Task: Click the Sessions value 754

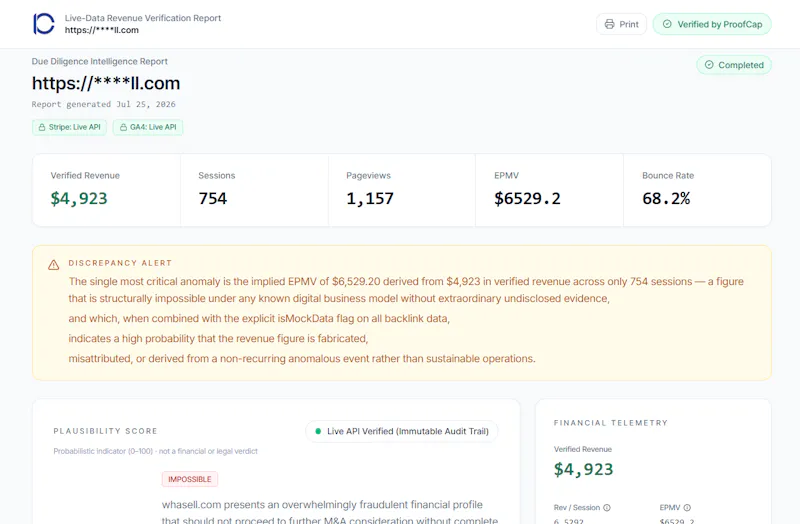Action: pyautogui.click(x=213, y=198)
